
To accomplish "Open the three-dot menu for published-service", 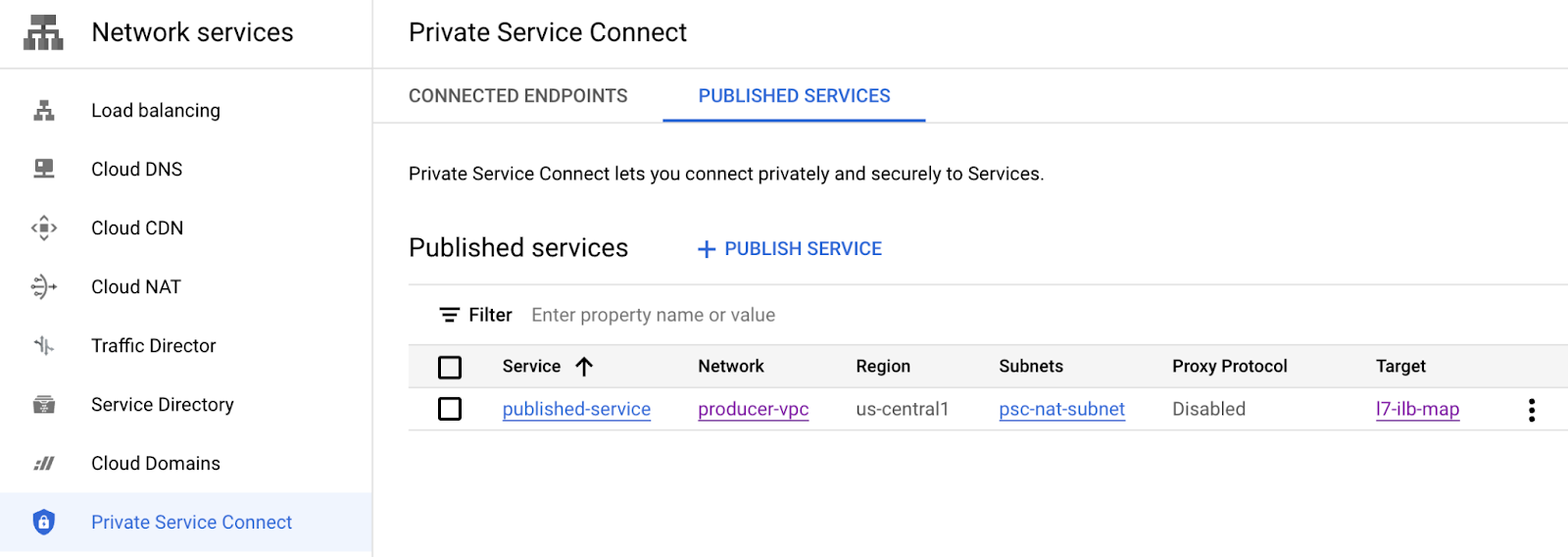I will [1531, 410].
